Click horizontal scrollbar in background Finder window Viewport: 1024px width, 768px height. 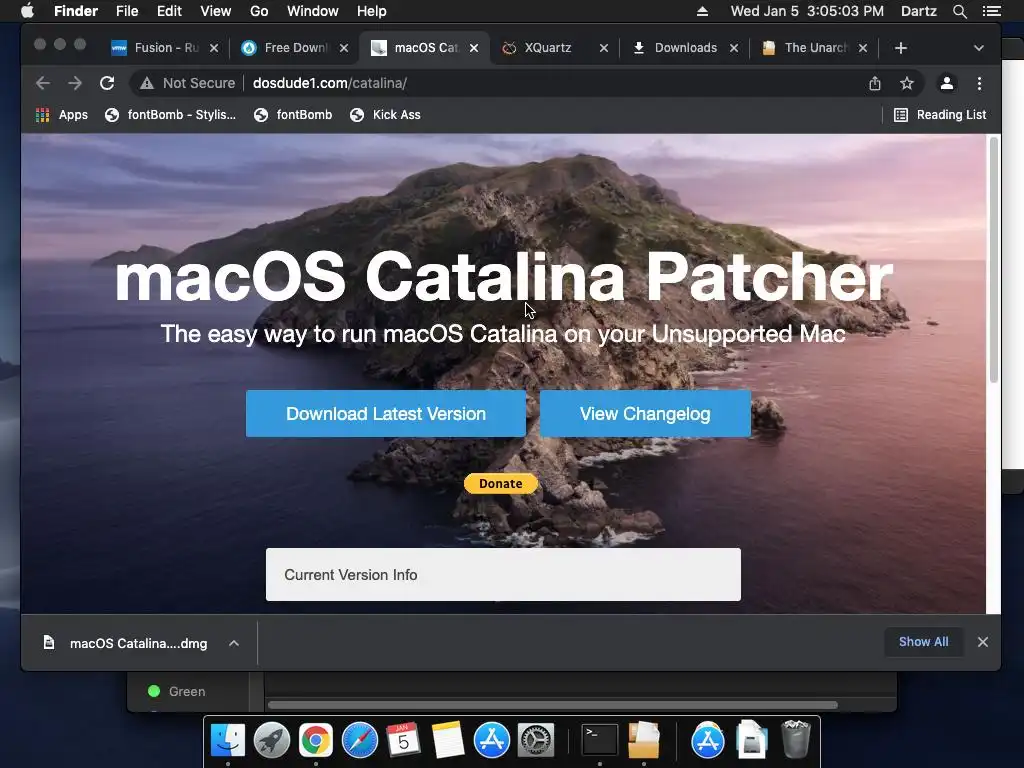pos(552,705)
